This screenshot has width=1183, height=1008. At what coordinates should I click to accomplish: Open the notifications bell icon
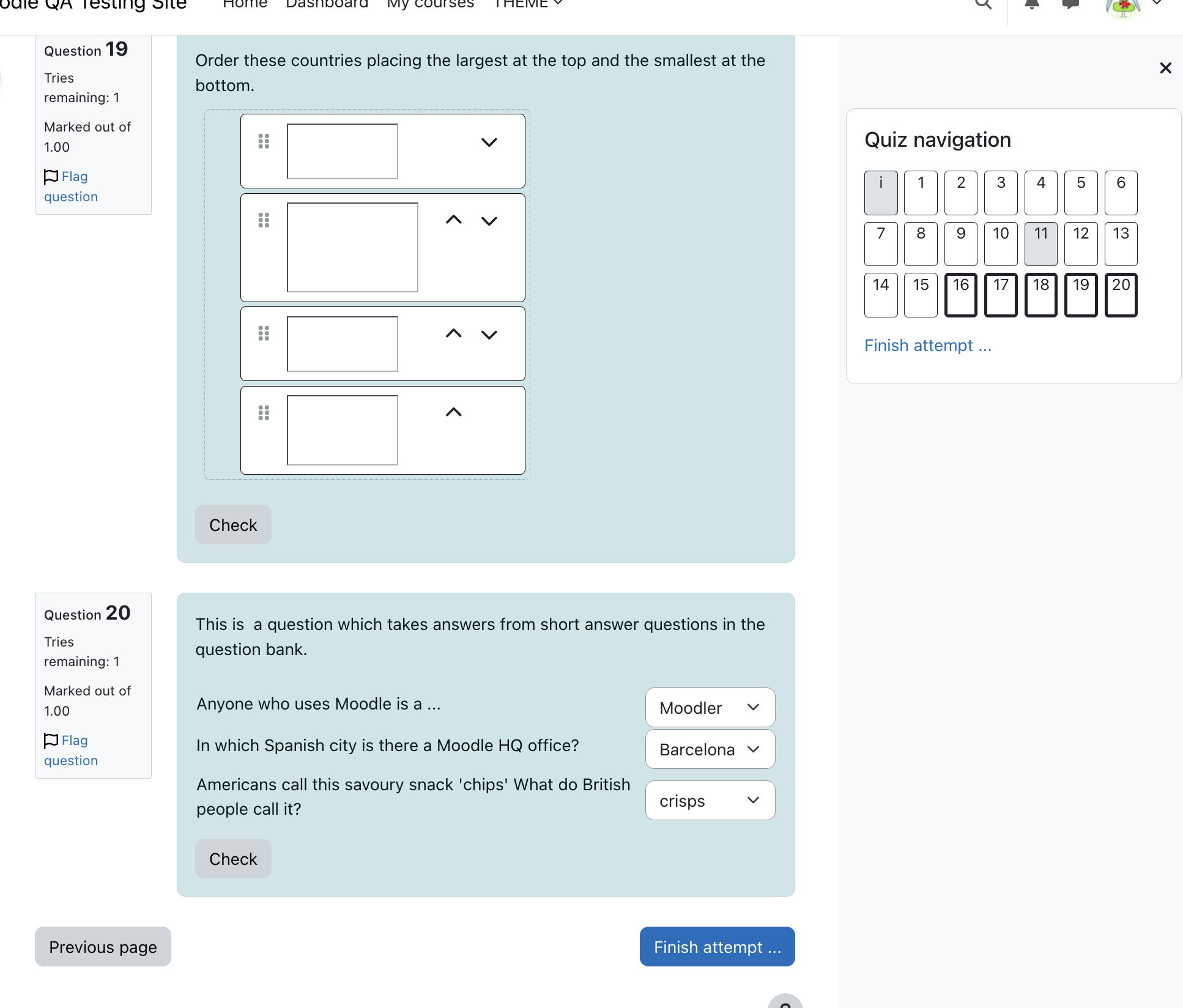tap(1032, 4)
